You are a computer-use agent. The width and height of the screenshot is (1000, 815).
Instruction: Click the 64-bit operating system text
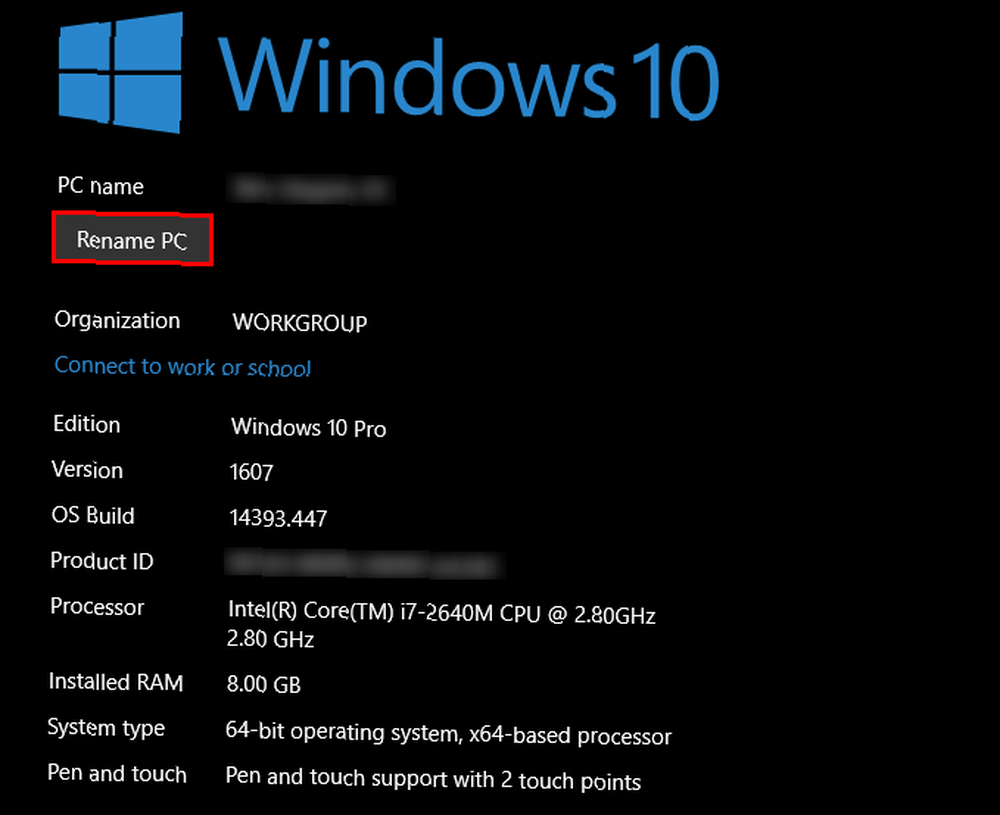pyautogui.click(x=448, y=735)
